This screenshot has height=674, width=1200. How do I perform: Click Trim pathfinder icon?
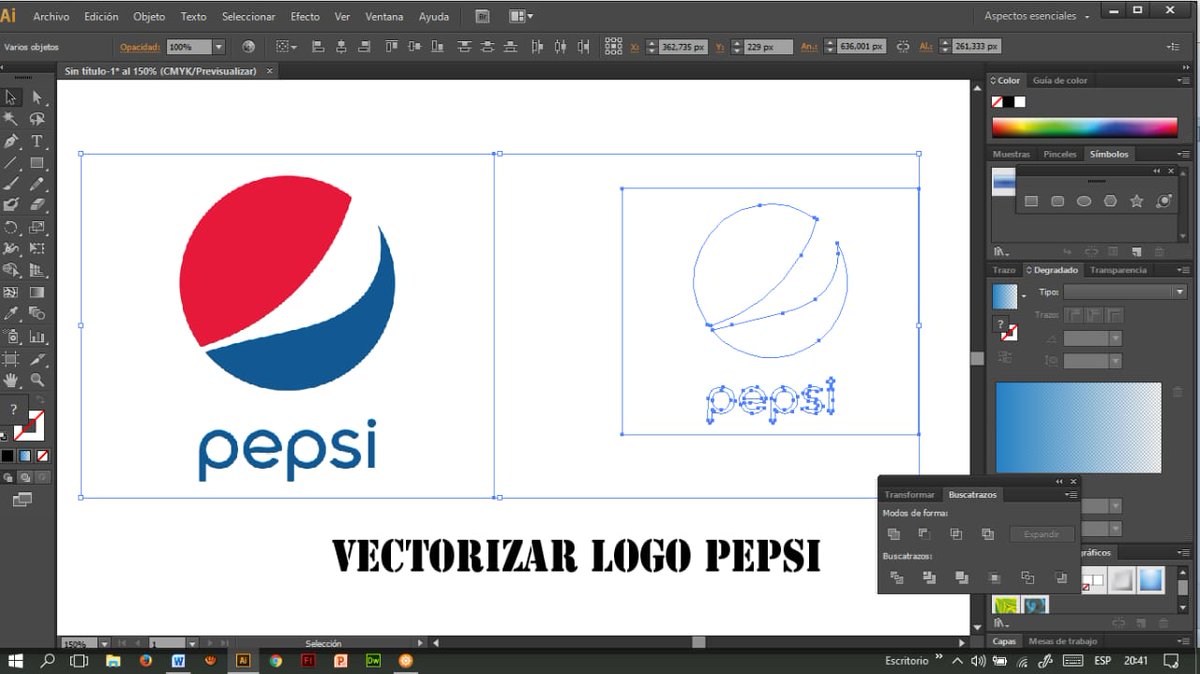pyautogui.click(x=929, y=577)
